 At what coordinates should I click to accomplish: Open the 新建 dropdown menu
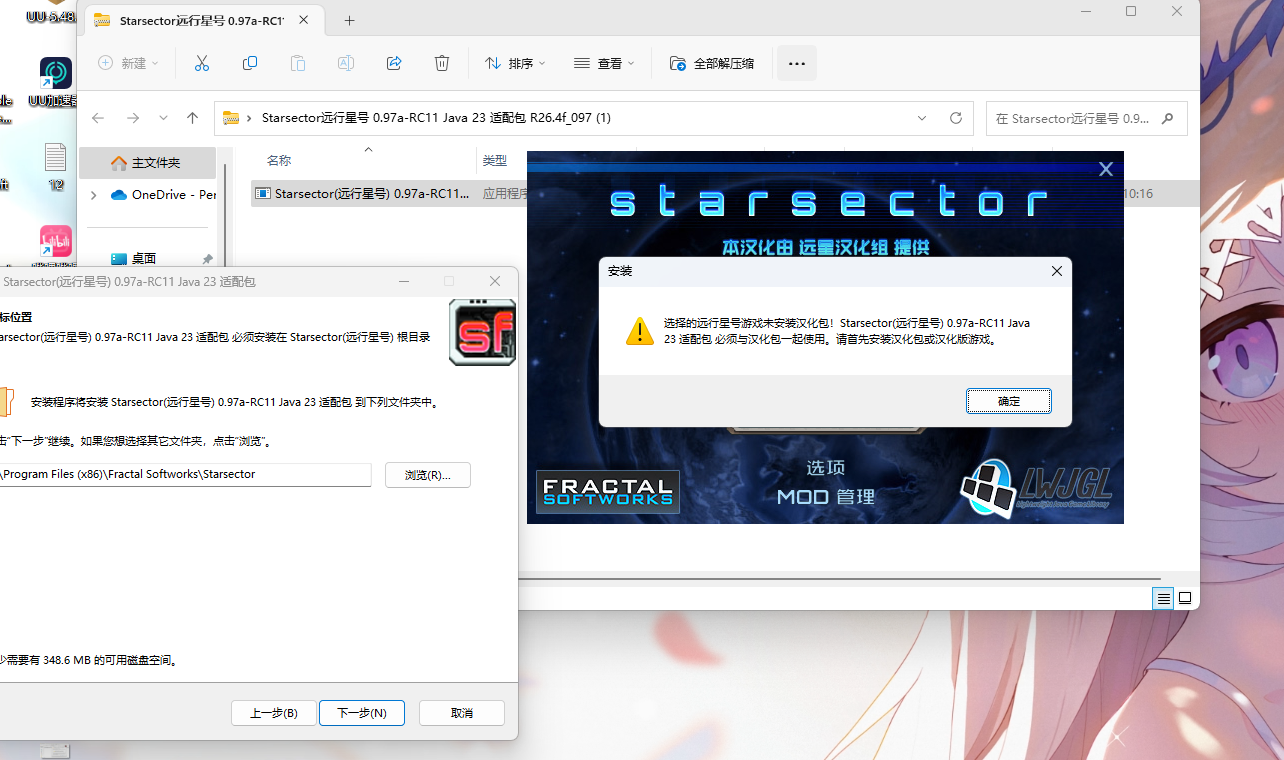(128, 62)
